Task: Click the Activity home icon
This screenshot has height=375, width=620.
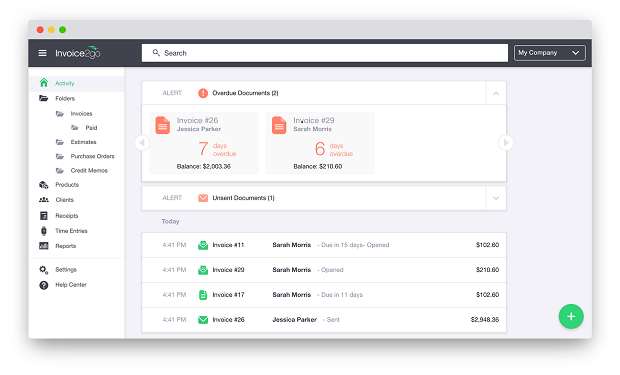Action: click(44, 83)
